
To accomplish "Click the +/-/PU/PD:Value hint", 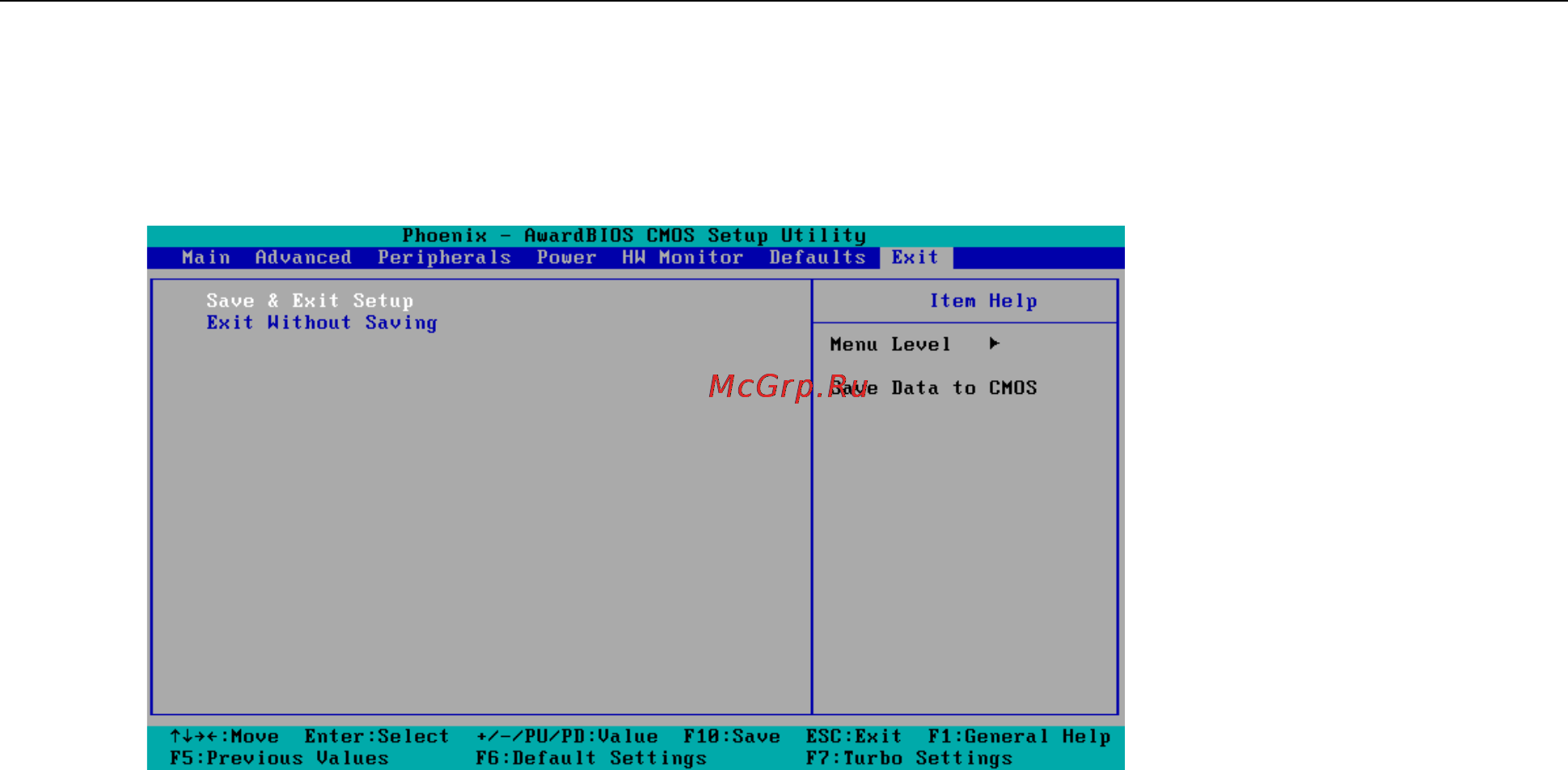I will [567, 736].
